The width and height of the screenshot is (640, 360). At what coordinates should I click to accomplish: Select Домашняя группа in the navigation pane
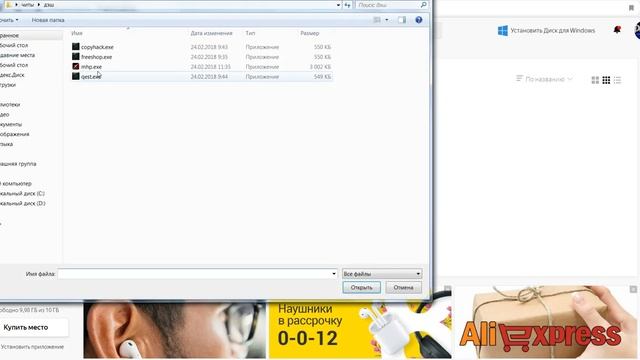(18, 164)
